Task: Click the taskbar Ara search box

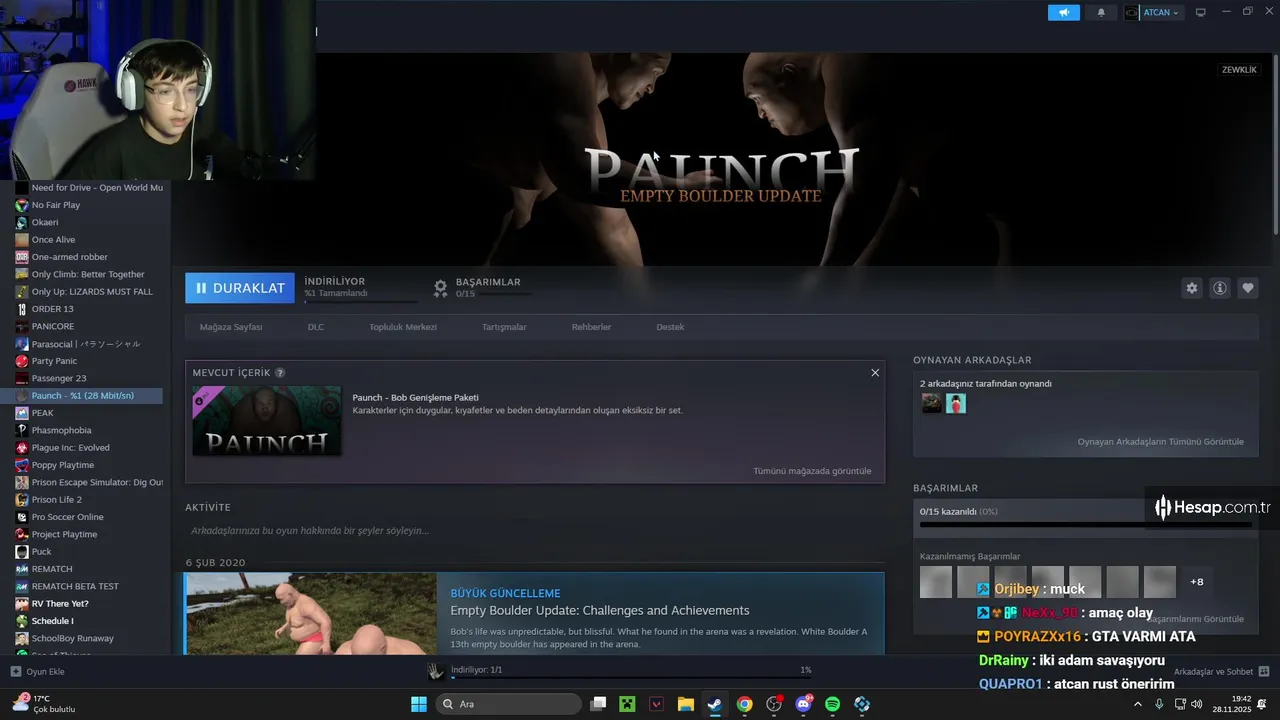Action: (508, 704)
